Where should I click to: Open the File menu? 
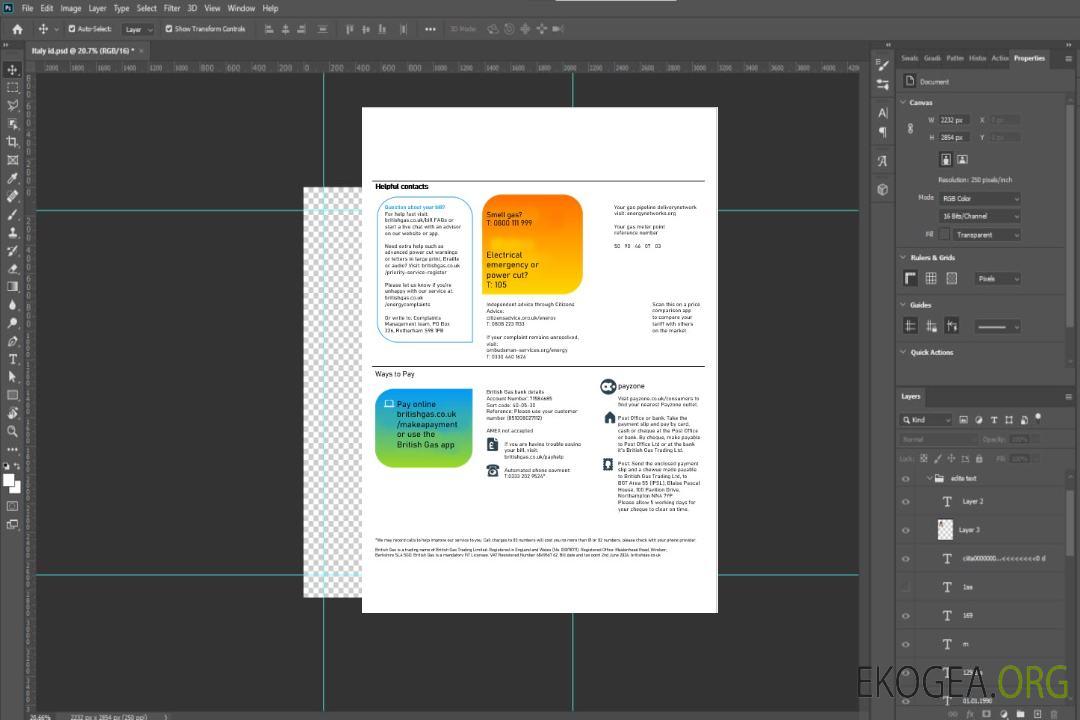click(28, 8)
